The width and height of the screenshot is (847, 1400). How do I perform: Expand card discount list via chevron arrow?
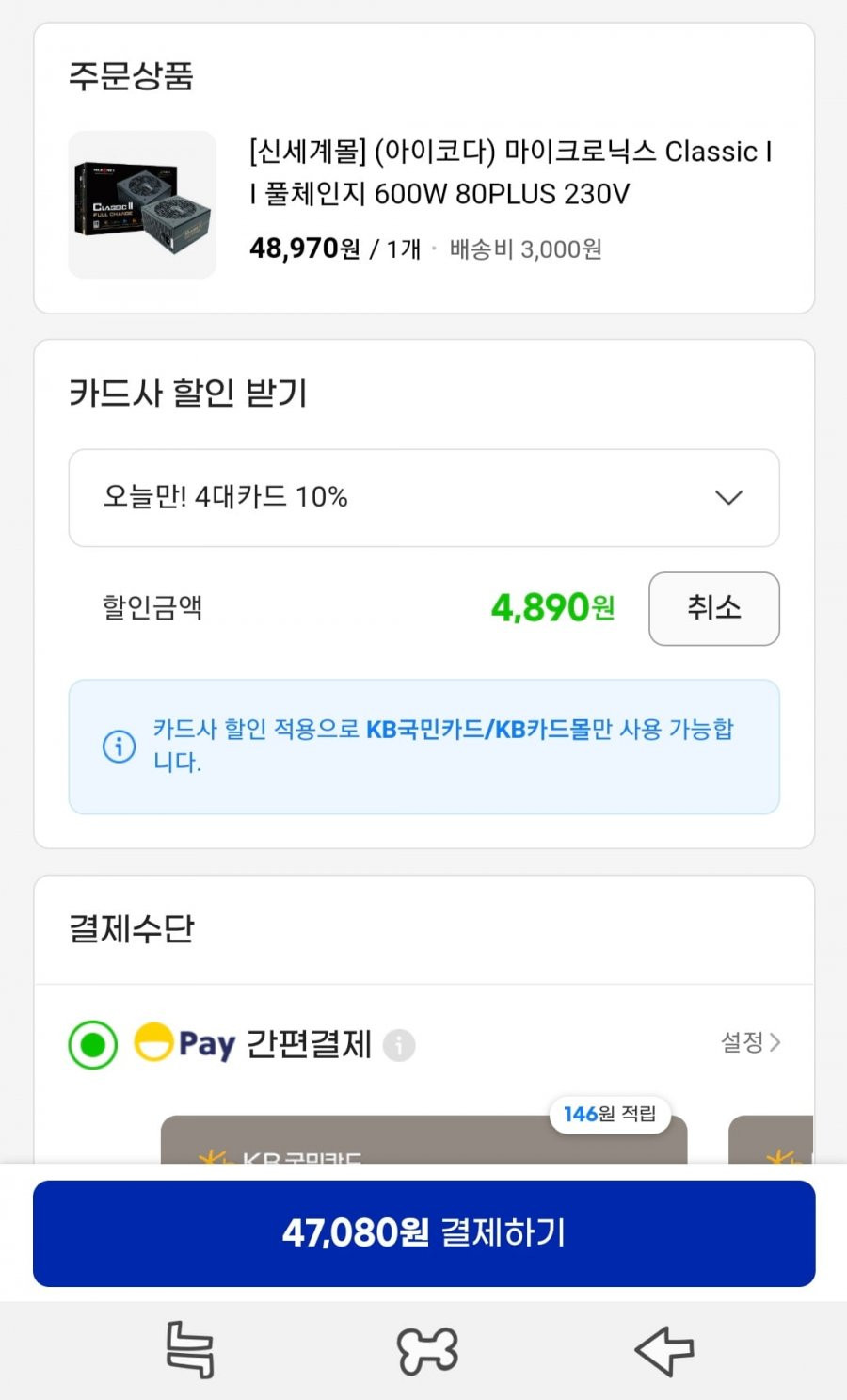pyautogui.click(x=728, y=497)
